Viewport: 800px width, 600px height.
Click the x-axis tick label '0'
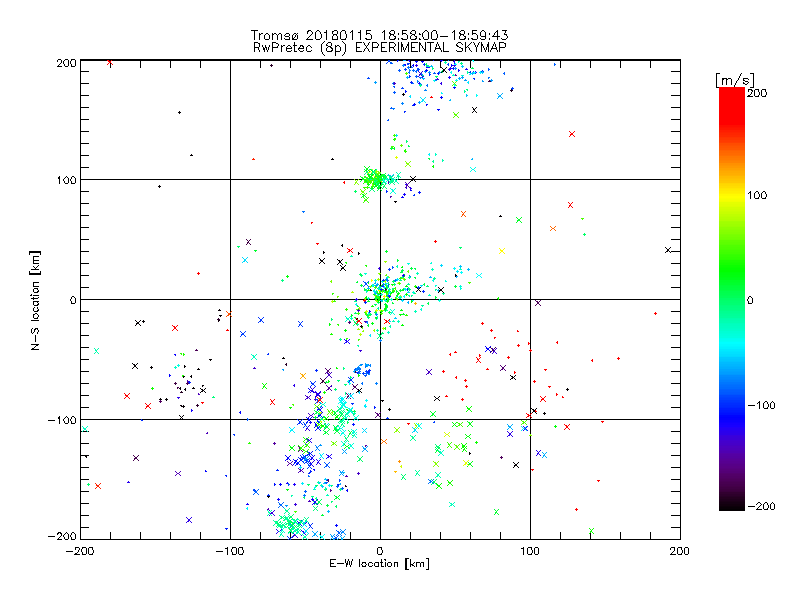(x=380, y=551)
